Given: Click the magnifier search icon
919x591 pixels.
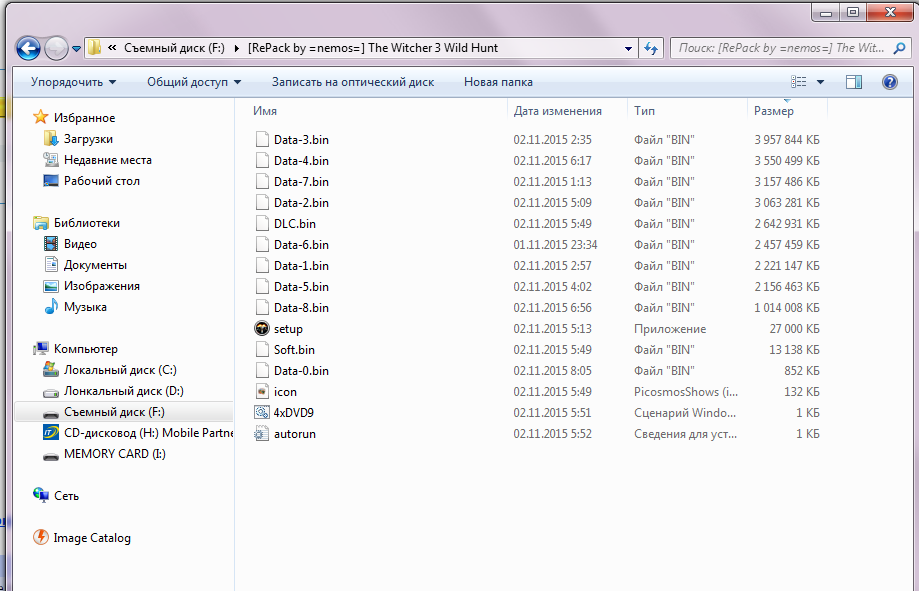Looking at the screenshot, I should click(x=899, y=48).
